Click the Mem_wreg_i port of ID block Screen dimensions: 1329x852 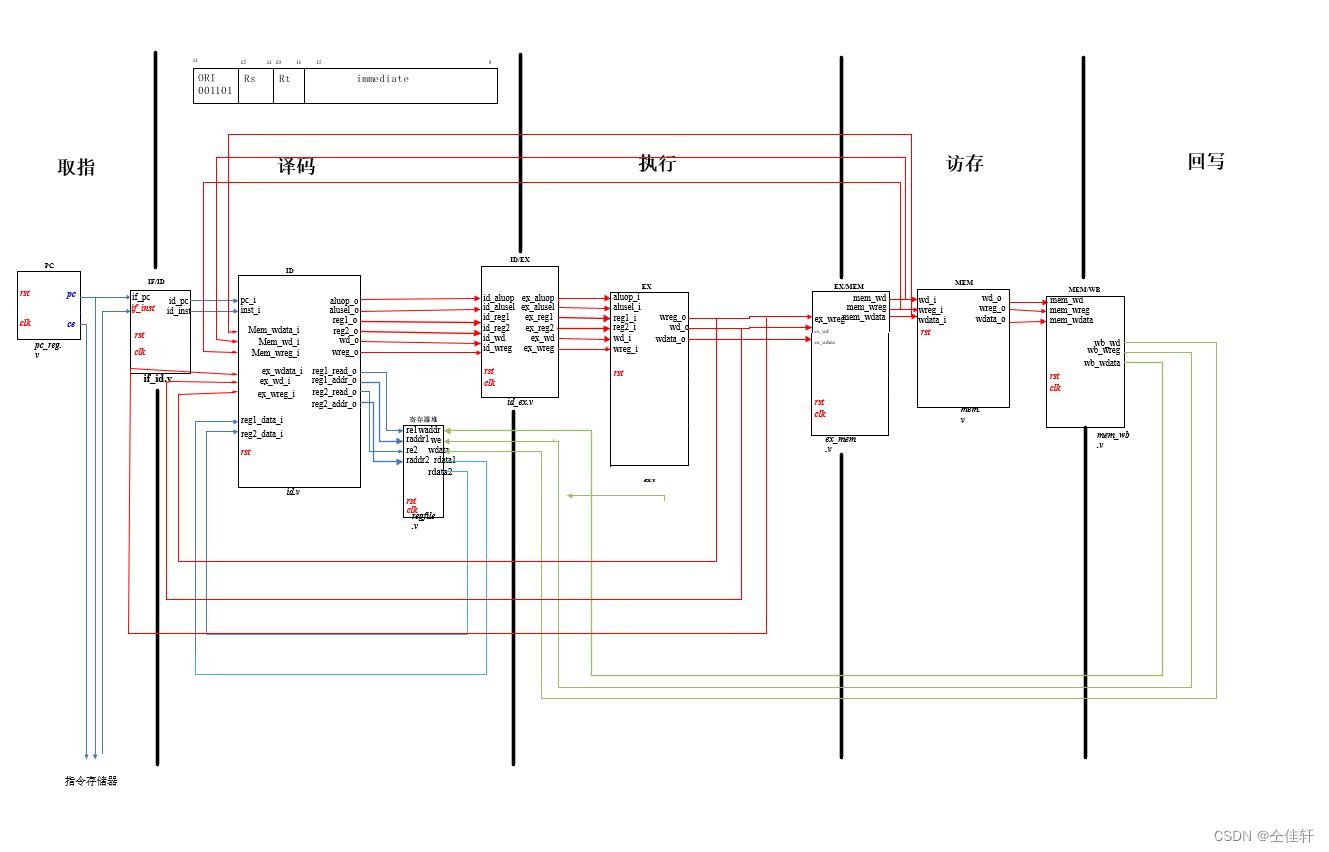[275, 353]
